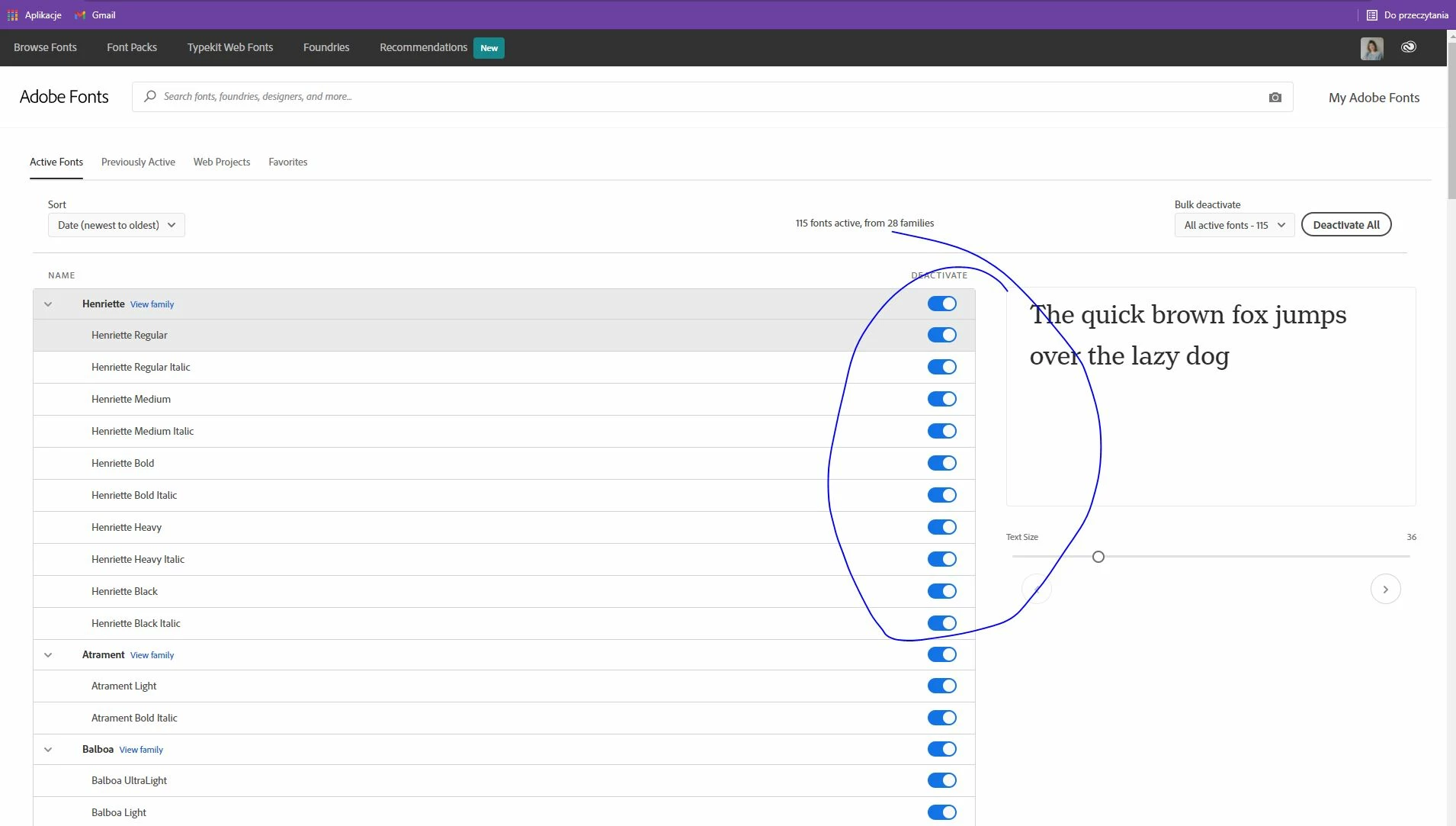Viewport: 1456px width, 826px height.
Task: Deactivate Henriette Black toggle
Action: point(941,591)
